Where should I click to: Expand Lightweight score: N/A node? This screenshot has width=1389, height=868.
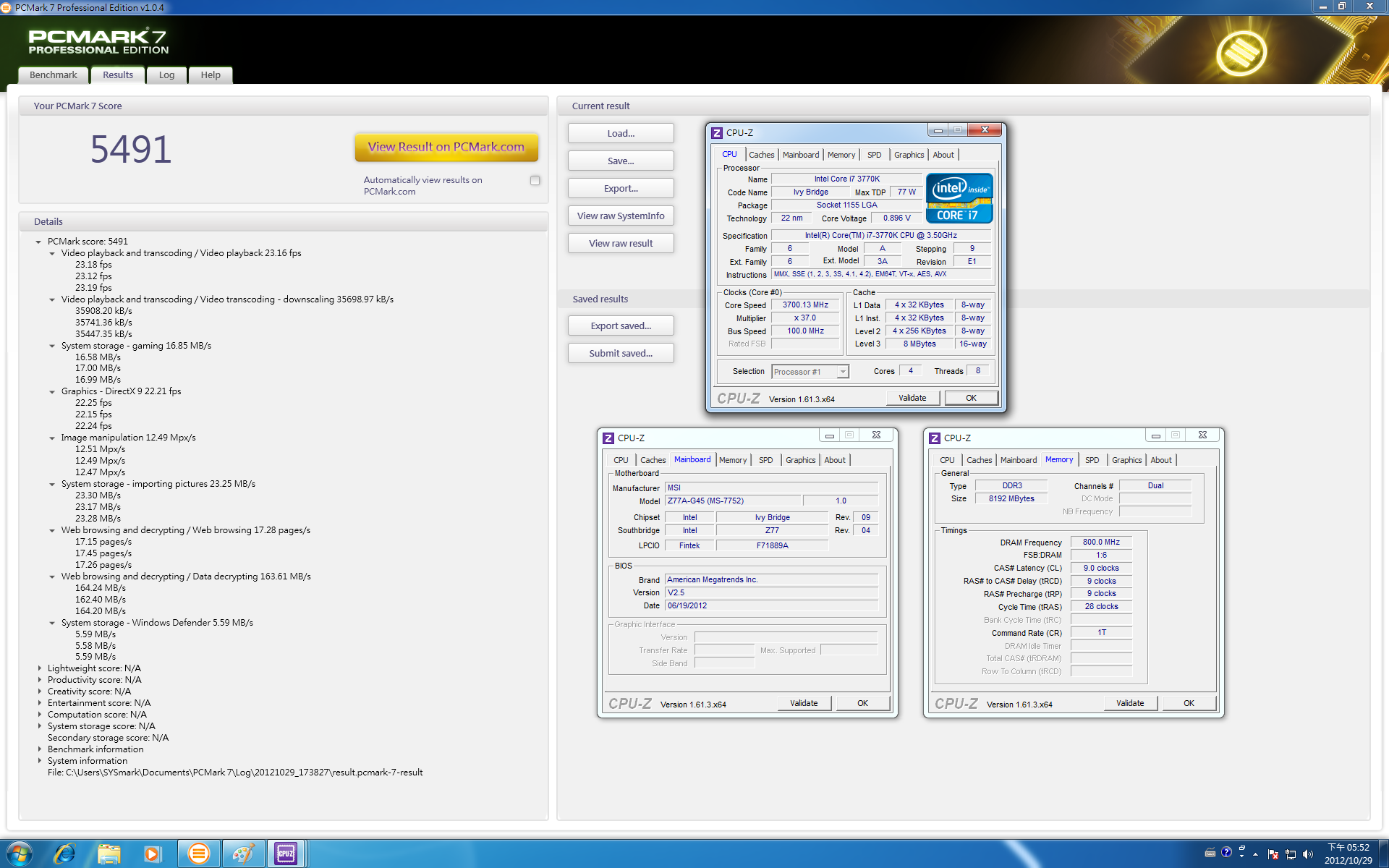coord(39,668)
